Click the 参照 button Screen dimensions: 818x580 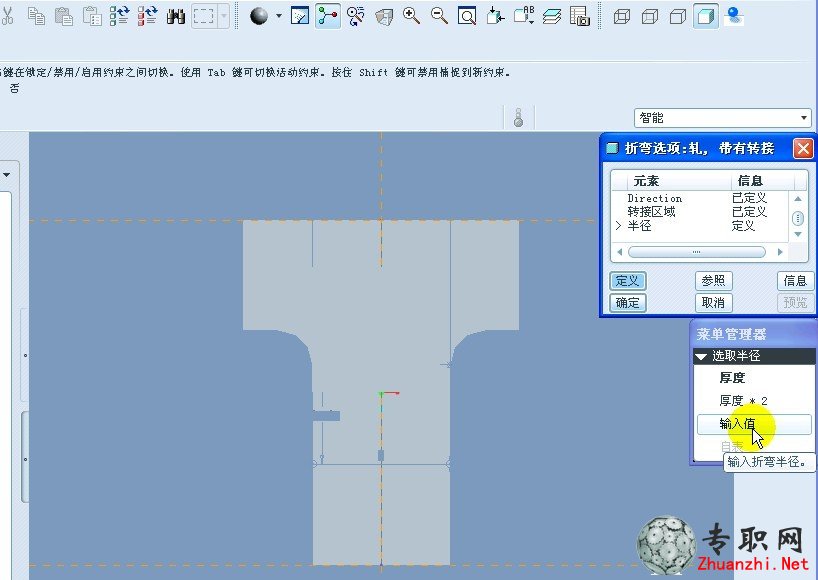click(x=714, y=281)
